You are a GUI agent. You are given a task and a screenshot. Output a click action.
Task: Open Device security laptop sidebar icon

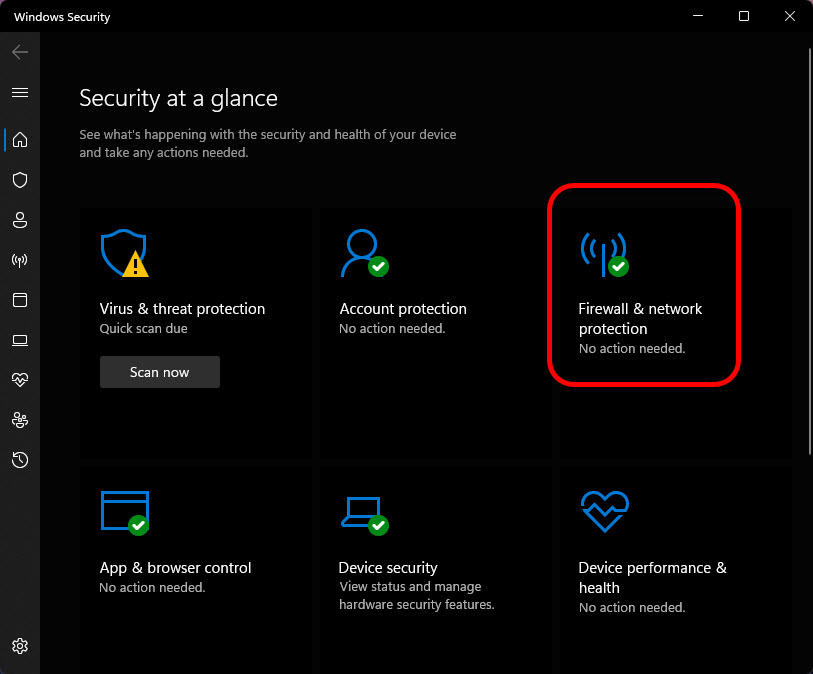[x=20, y=340]
